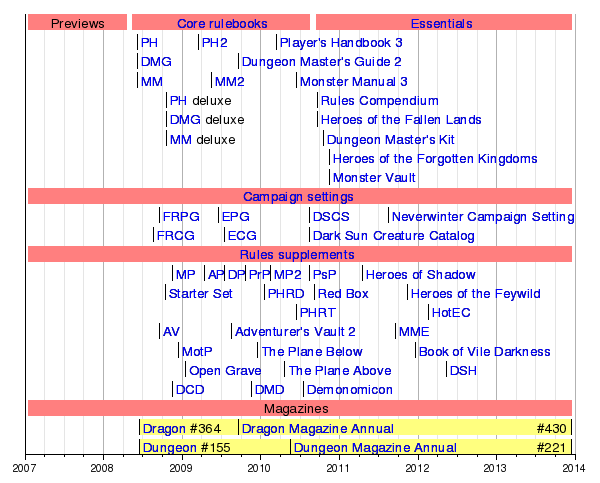This screenshot has width=600, height=483.
Task: Click the Monster Manual 3 link
Action: pos(354,82)
